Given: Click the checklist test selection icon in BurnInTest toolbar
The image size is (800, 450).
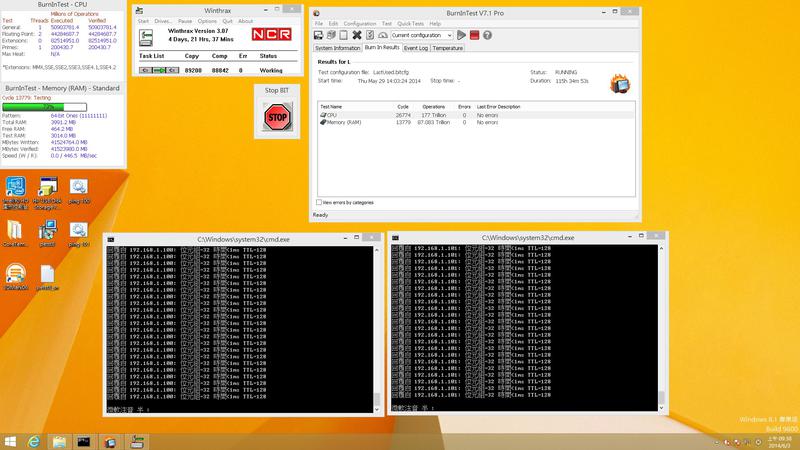Looking at the screenshot, I should tap(370, 35).
